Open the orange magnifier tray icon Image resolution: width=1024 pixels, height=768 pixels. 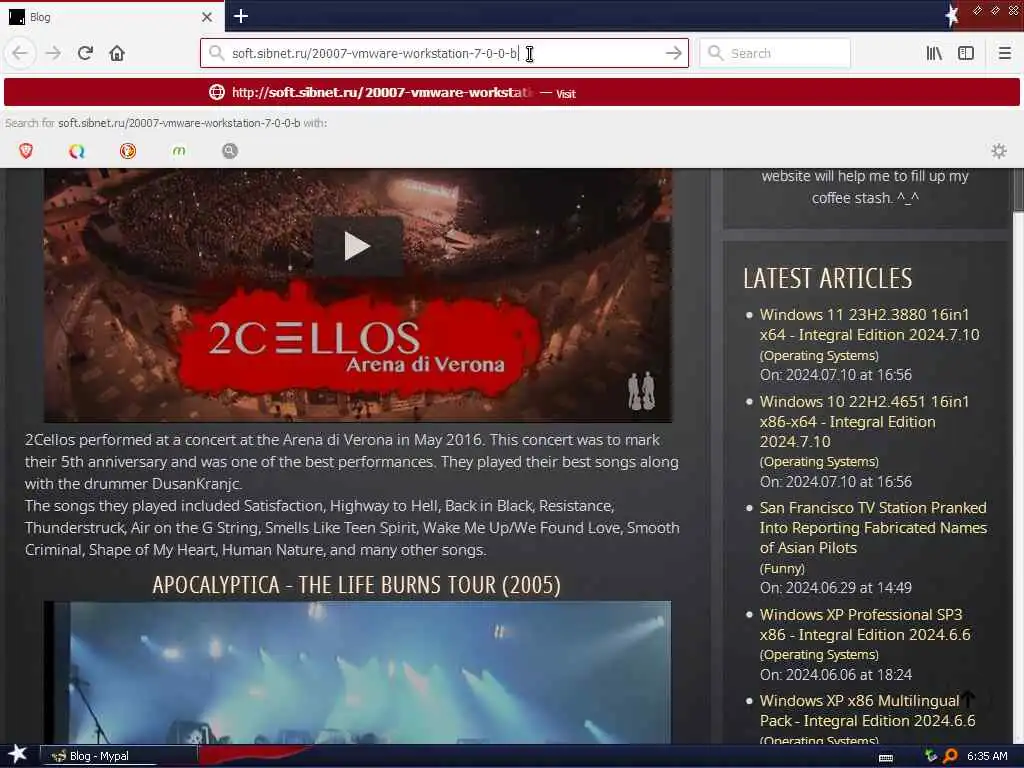tap(950, 756)
